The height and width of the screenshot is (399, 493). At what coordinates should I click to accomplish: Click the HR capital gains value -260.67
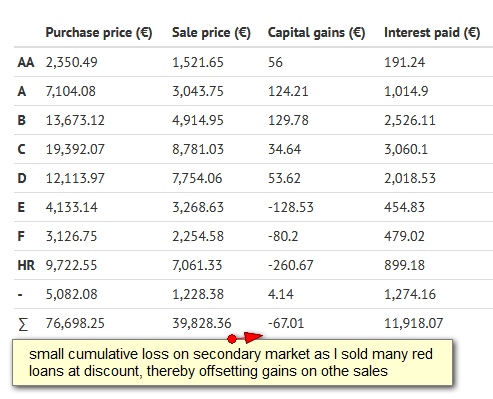291,265
